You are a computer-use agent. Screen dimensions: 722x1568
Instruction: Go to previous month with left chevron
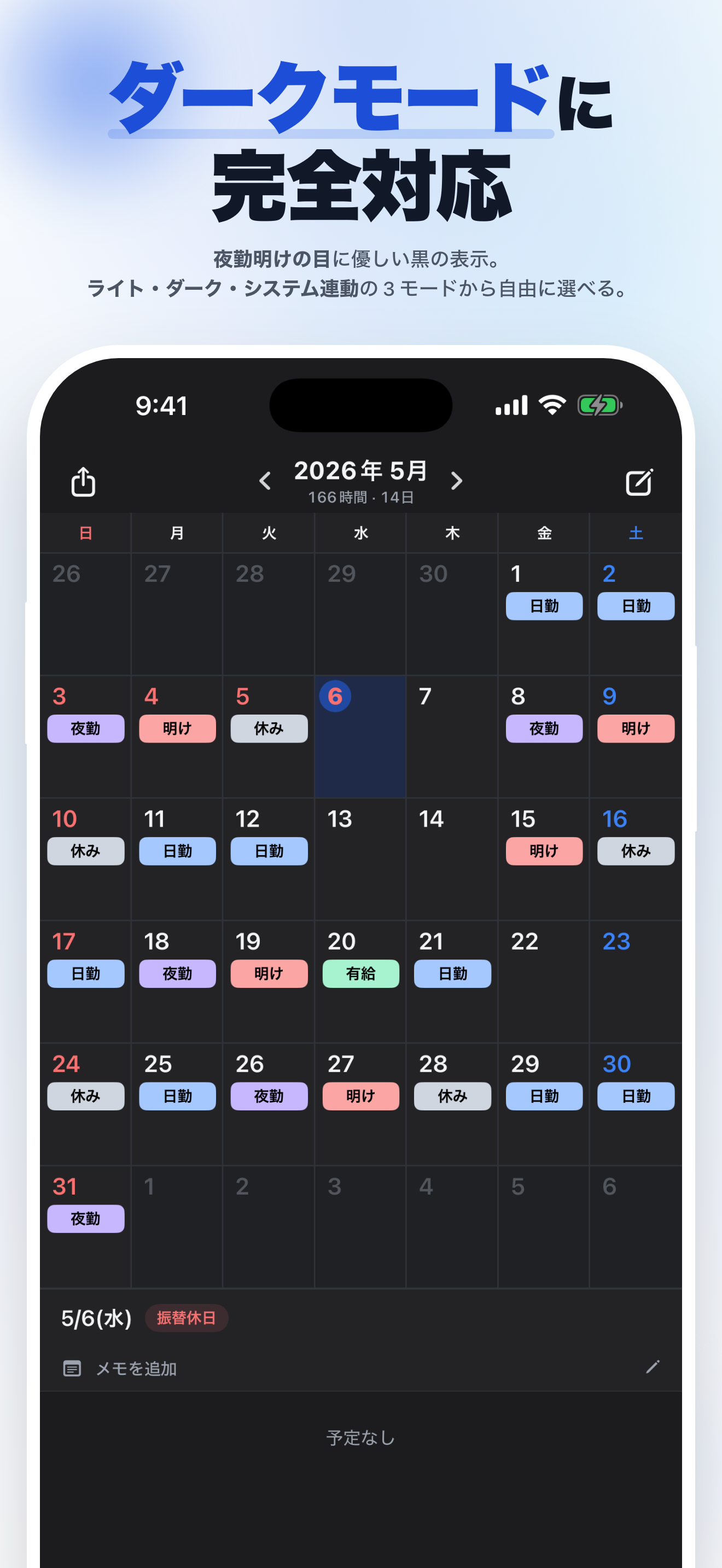[x=265, y=481]
